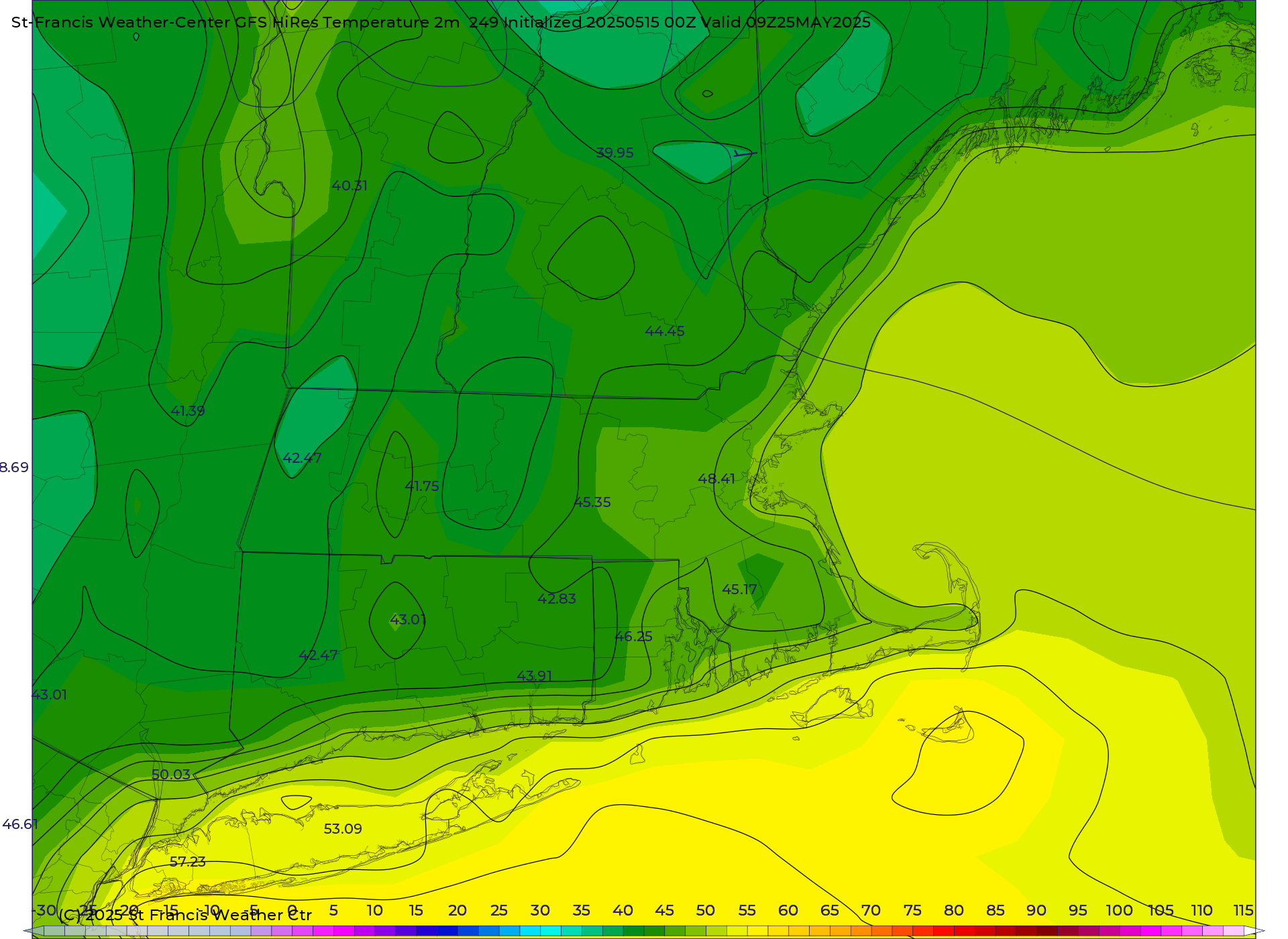This screenshot has height=939, width=1288.
Task: Click the 55 label on the color scale
Action: point(747,910)
